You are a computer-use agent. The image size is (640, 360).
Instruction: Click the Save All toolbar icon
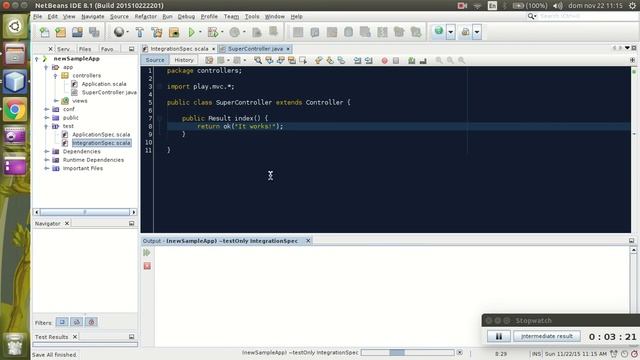pos(94,32)
